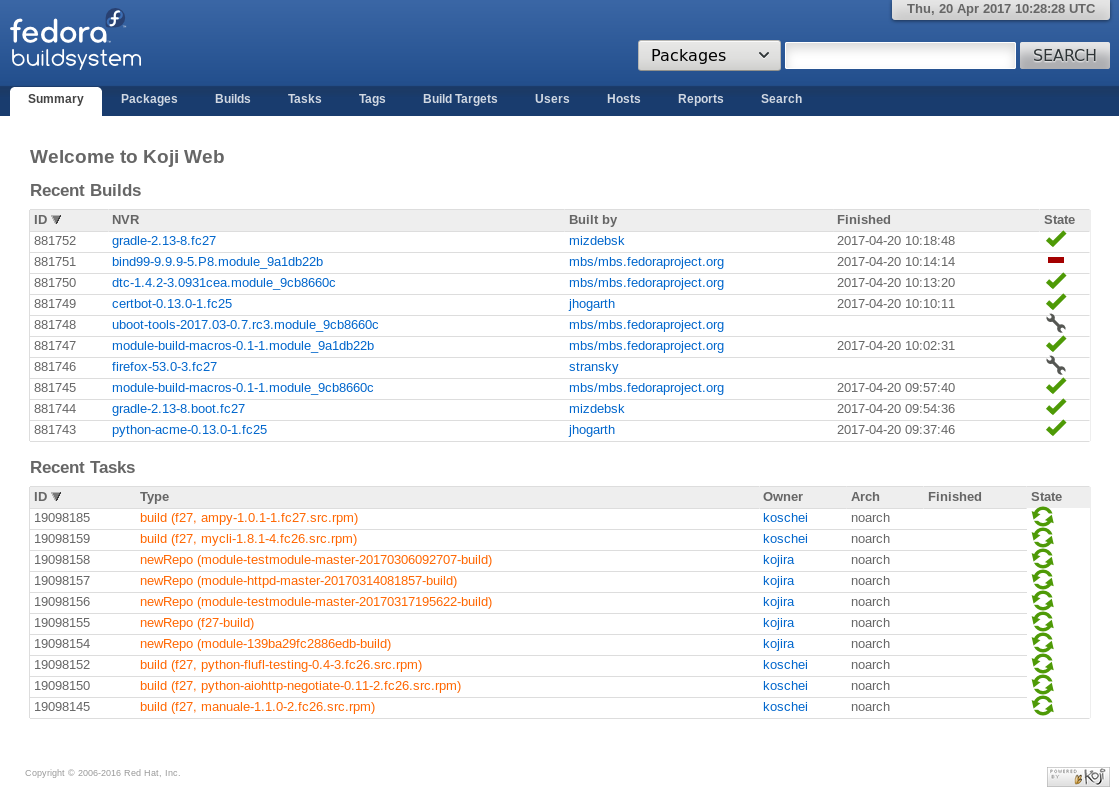The image size is (1119, 796).
Task: Click the green refresh state icon for task 19098185
Action: [x=1042, y=517]
